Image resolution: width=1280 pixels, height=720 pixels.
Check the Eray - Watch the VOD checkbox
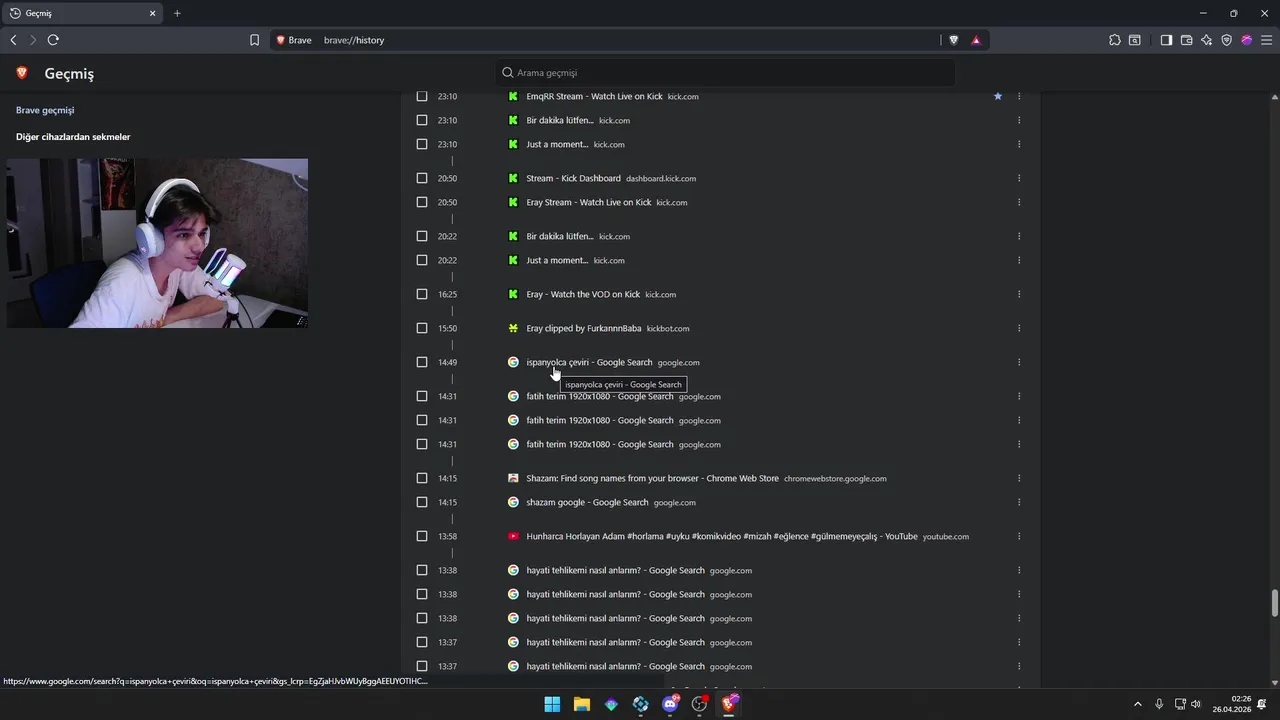(x=422, y=294)
